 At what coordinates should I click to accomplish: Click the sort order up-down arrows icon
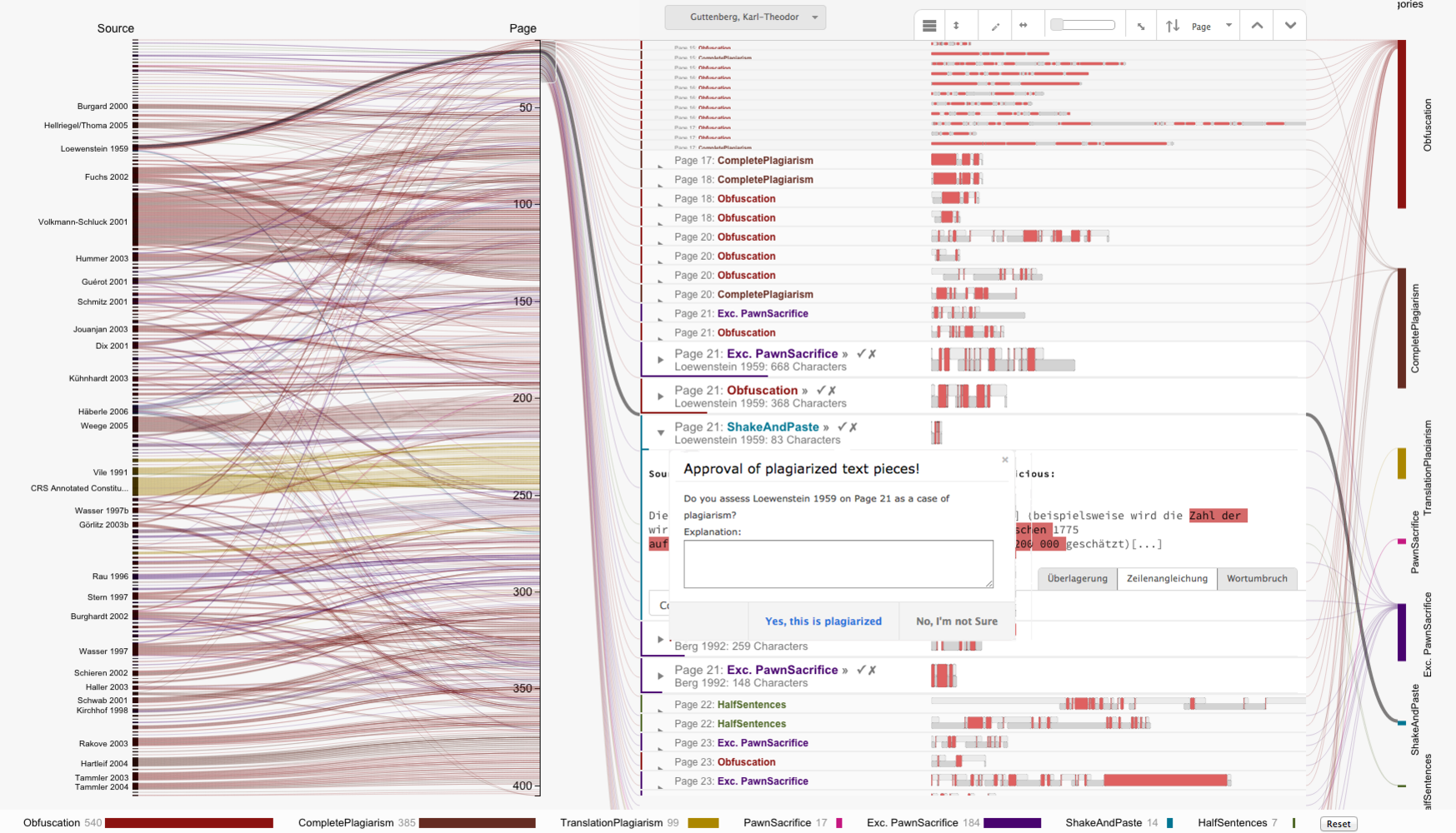pyautogui.click(x=1173, y=26)
